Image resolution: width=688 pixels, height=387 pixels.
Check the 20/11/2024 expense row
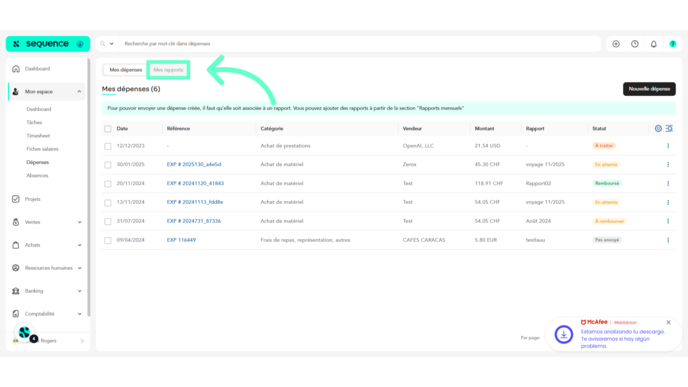[108, 184]
